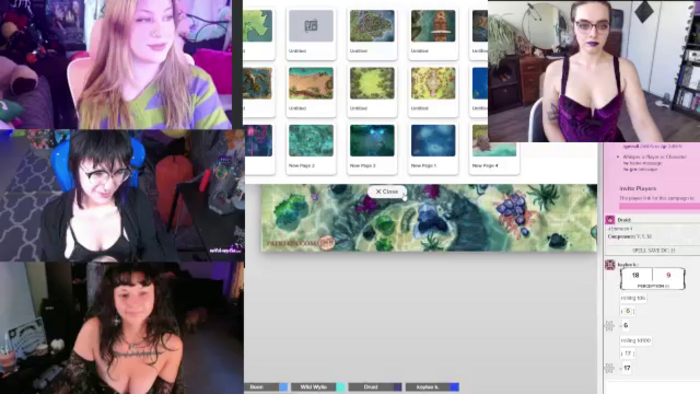Click the Perception roll result 18
The height and width of the screenshot is (394, 700).
(x=636, y=275)
